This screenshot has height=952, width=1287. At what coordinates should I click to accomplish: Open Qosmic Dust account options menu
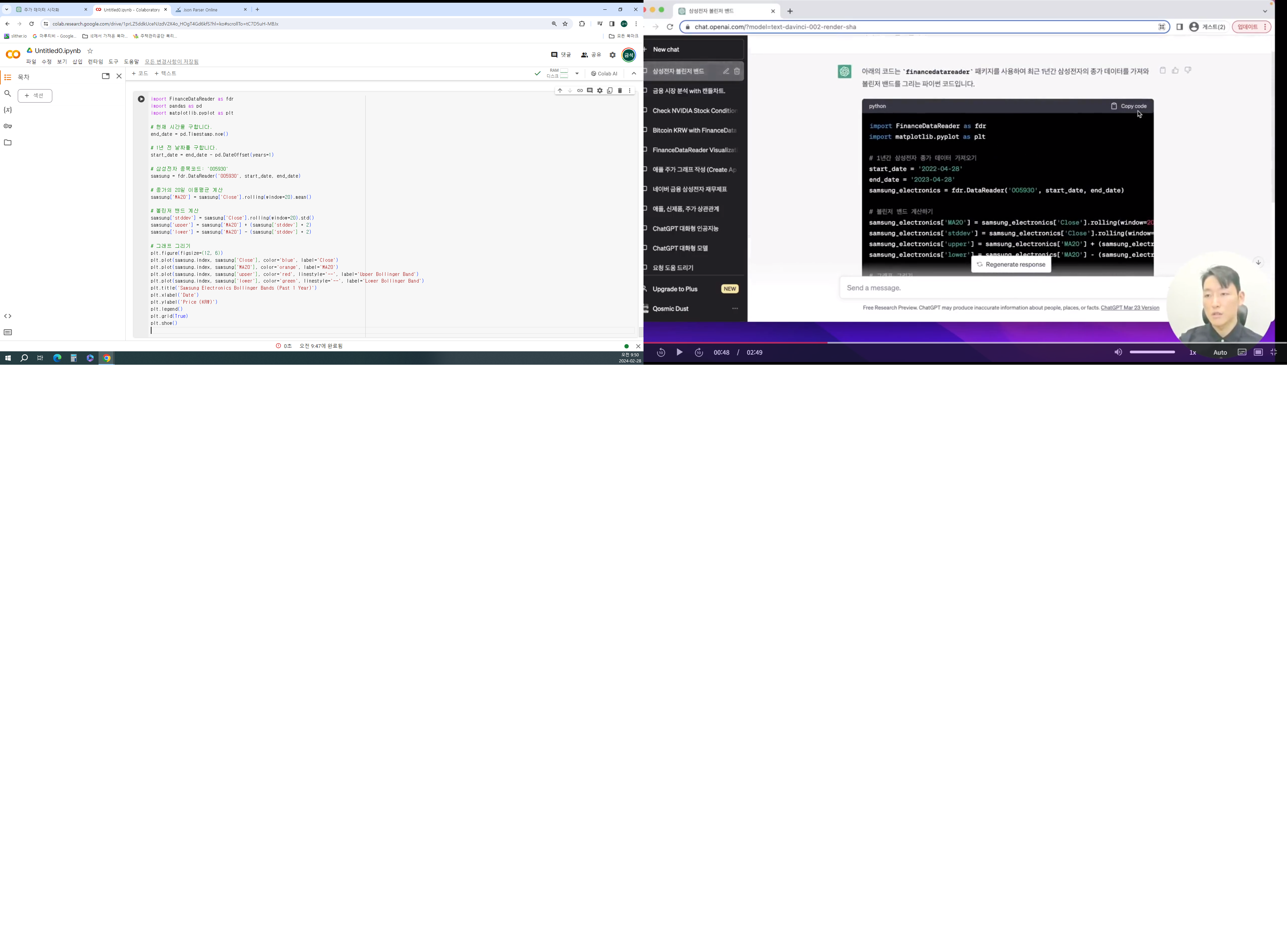(735, 309)
